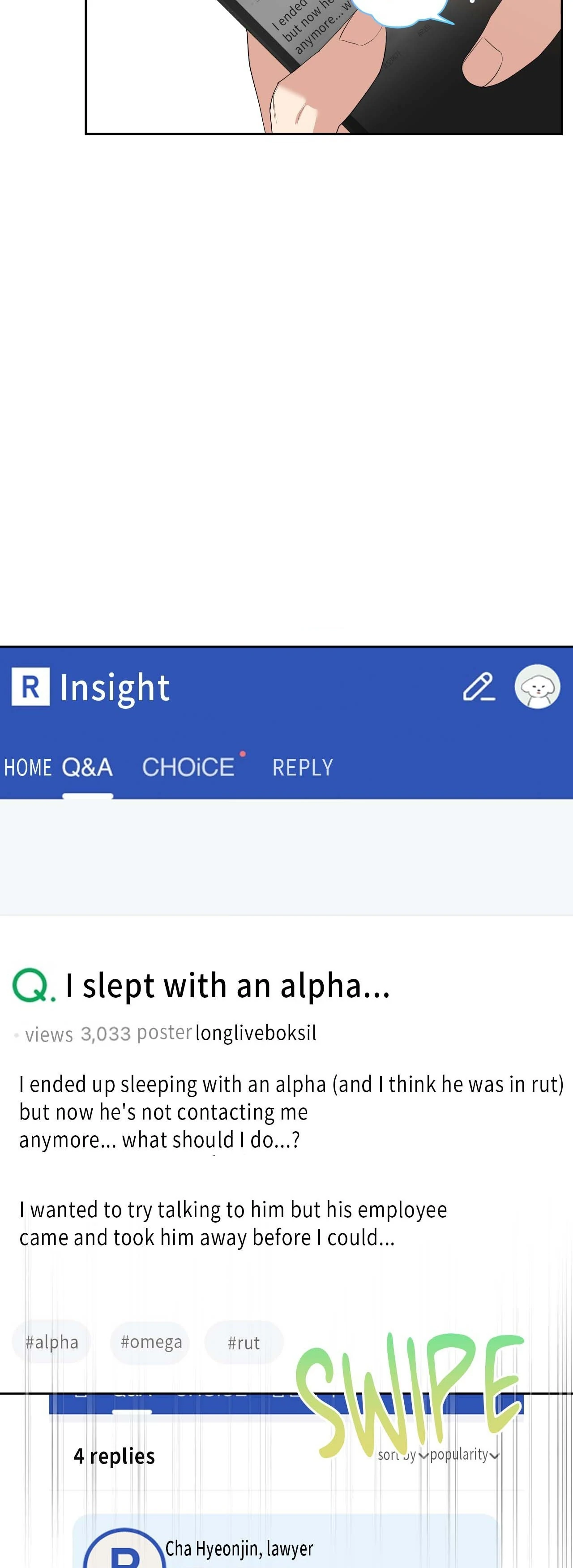Viewport: 573px width, 1568px height.
Task: Click the "4 replies" heading
Action: tap(114, 1456)
